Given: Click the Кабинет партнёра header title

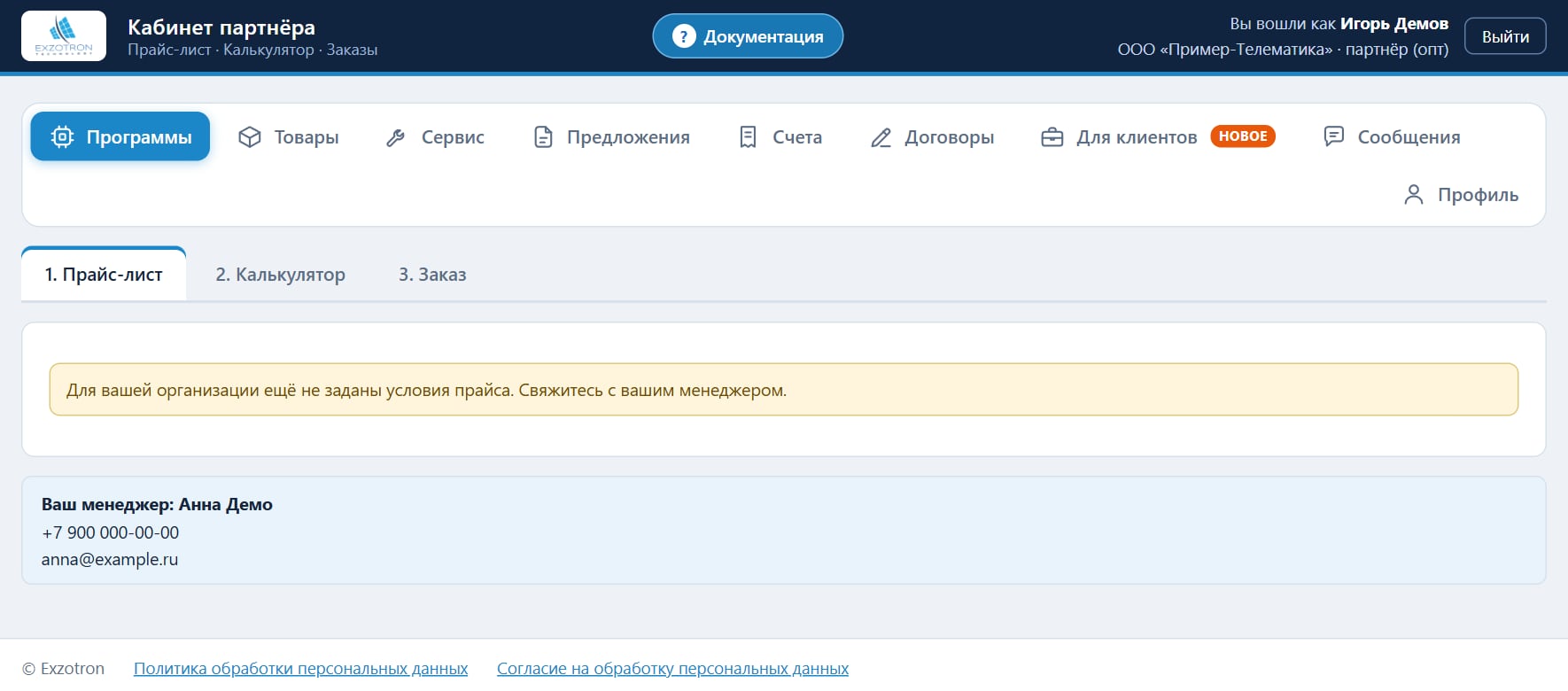Looking at the screenshot, I should point(221,27).
